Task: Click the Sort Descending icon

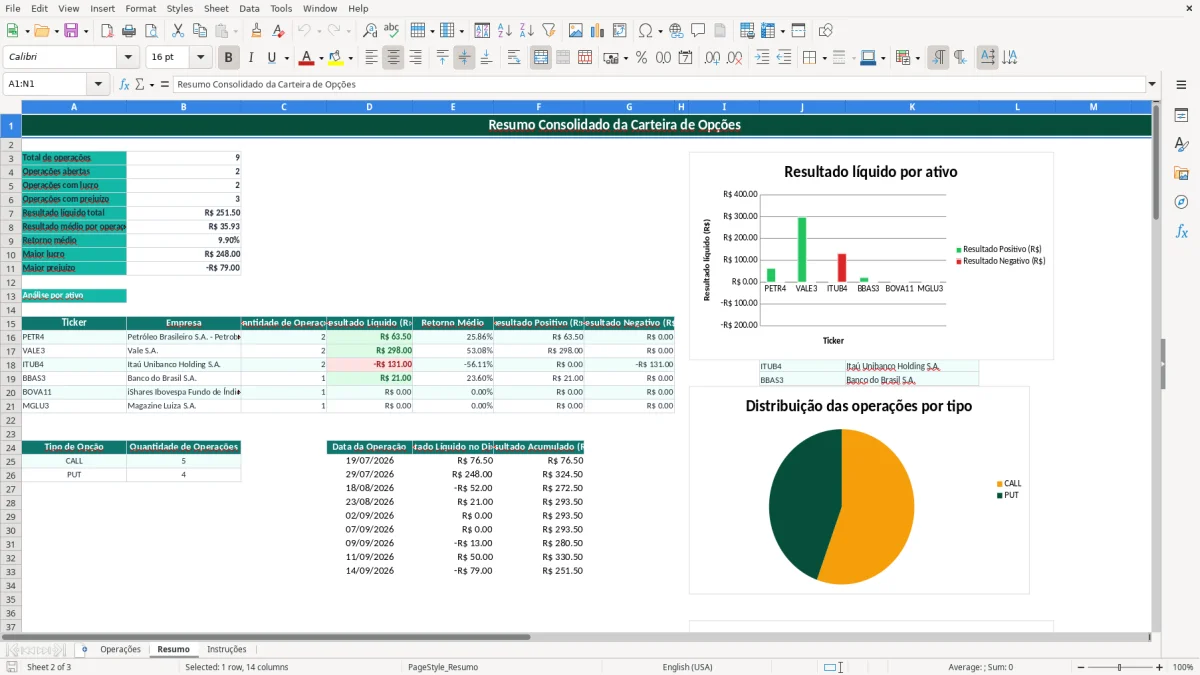Action: tap(526, 31)
